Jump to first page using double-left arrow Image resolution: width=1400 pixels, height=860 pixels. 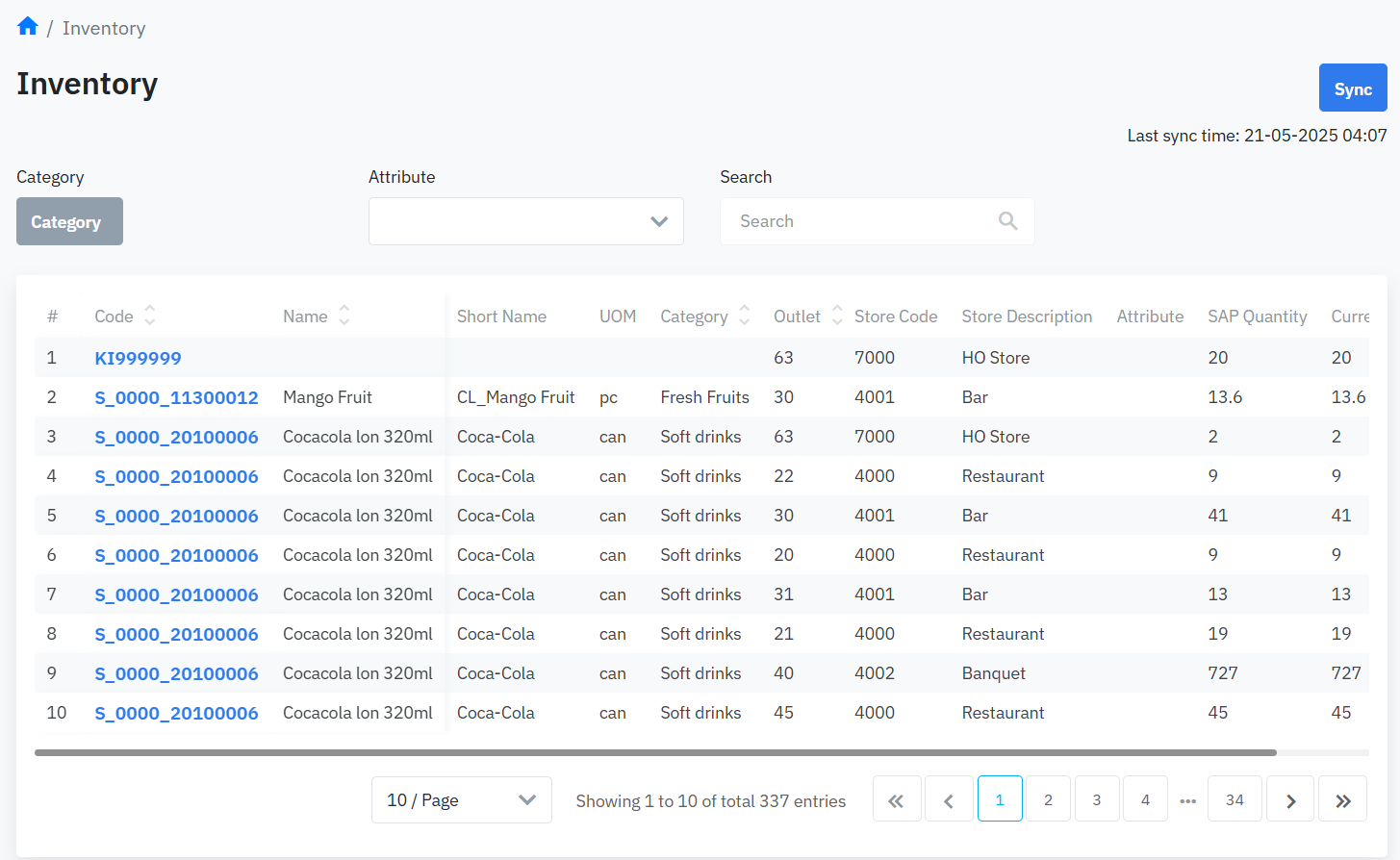coord(896,800)
